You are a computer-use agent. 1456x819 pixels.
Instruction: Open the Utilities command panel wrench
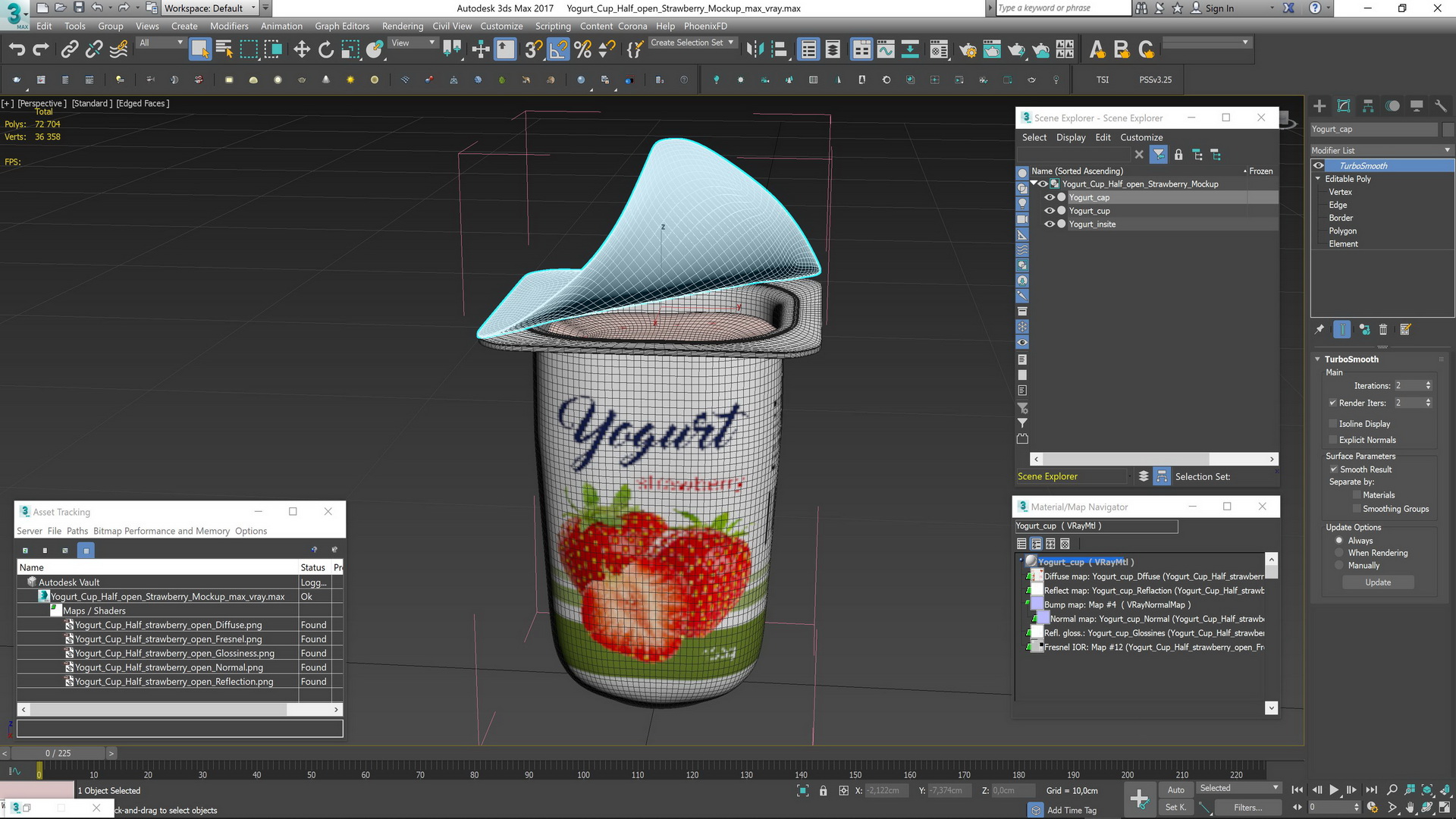tap(1441, 106)
